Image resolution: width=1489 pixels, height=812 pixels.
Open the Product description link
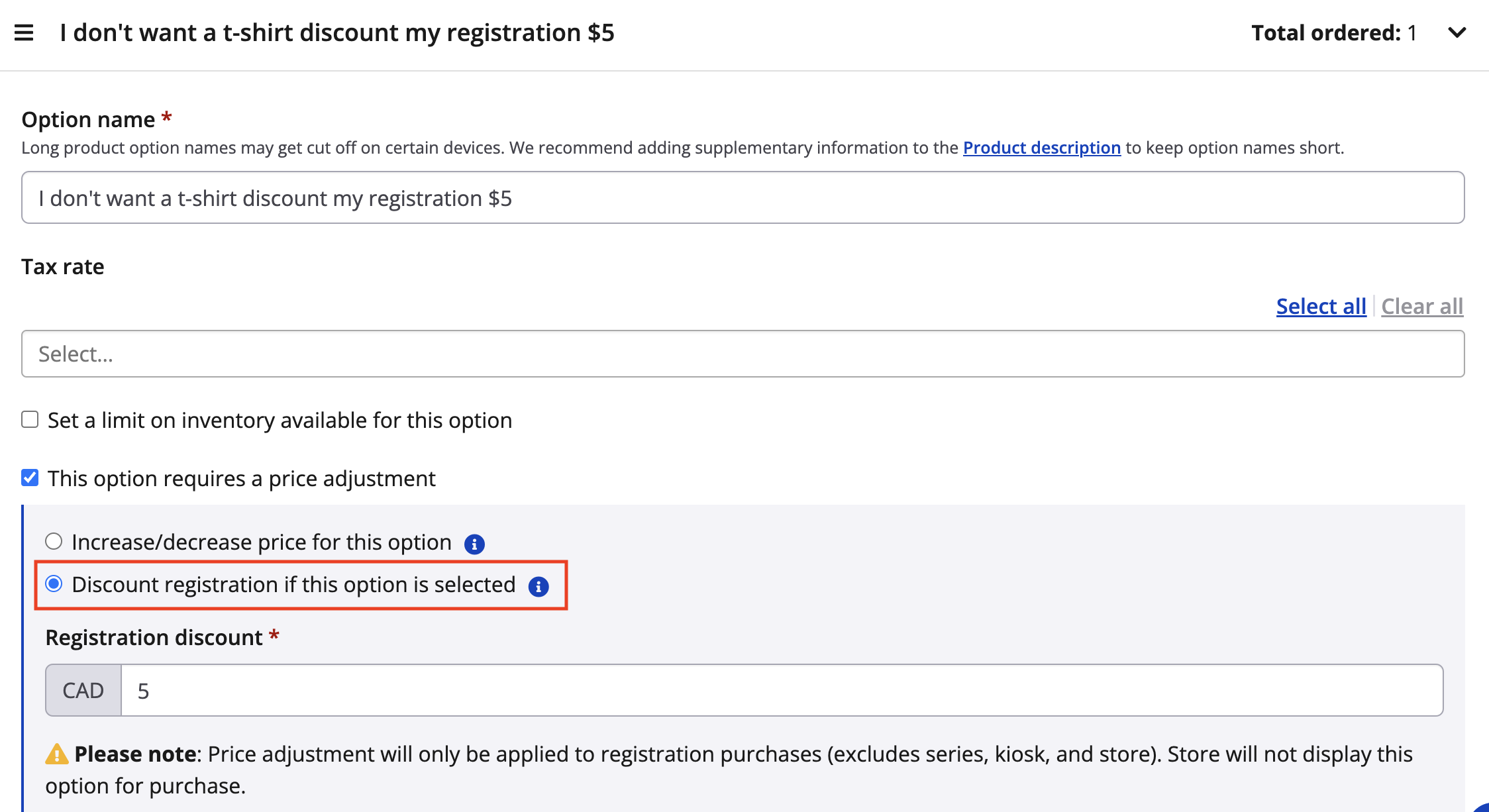click(x=1041, y=148)
